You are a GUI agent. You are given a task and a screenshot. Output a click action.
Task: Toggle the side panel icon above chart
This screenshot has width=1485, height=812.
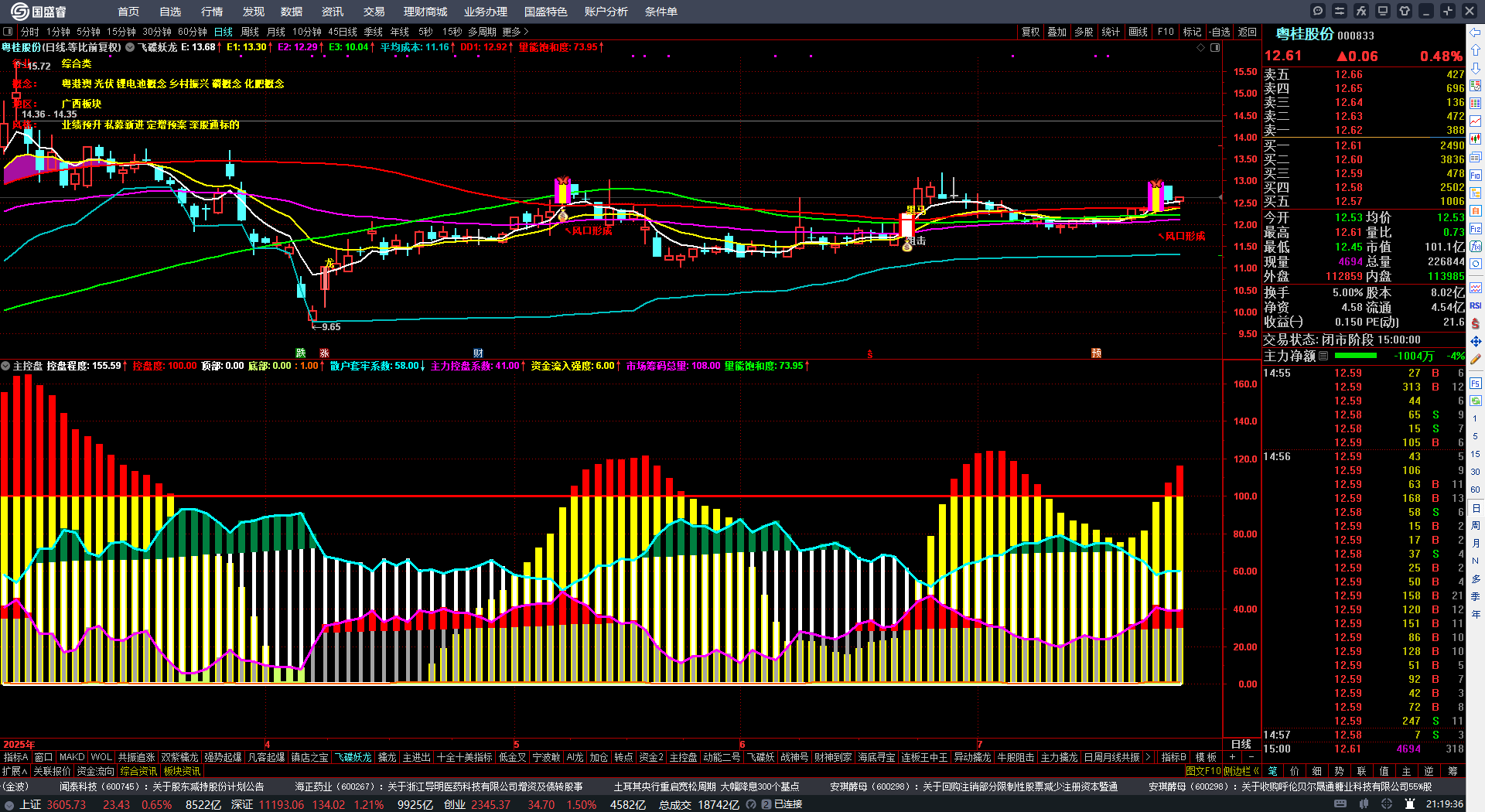(1215, 48)
